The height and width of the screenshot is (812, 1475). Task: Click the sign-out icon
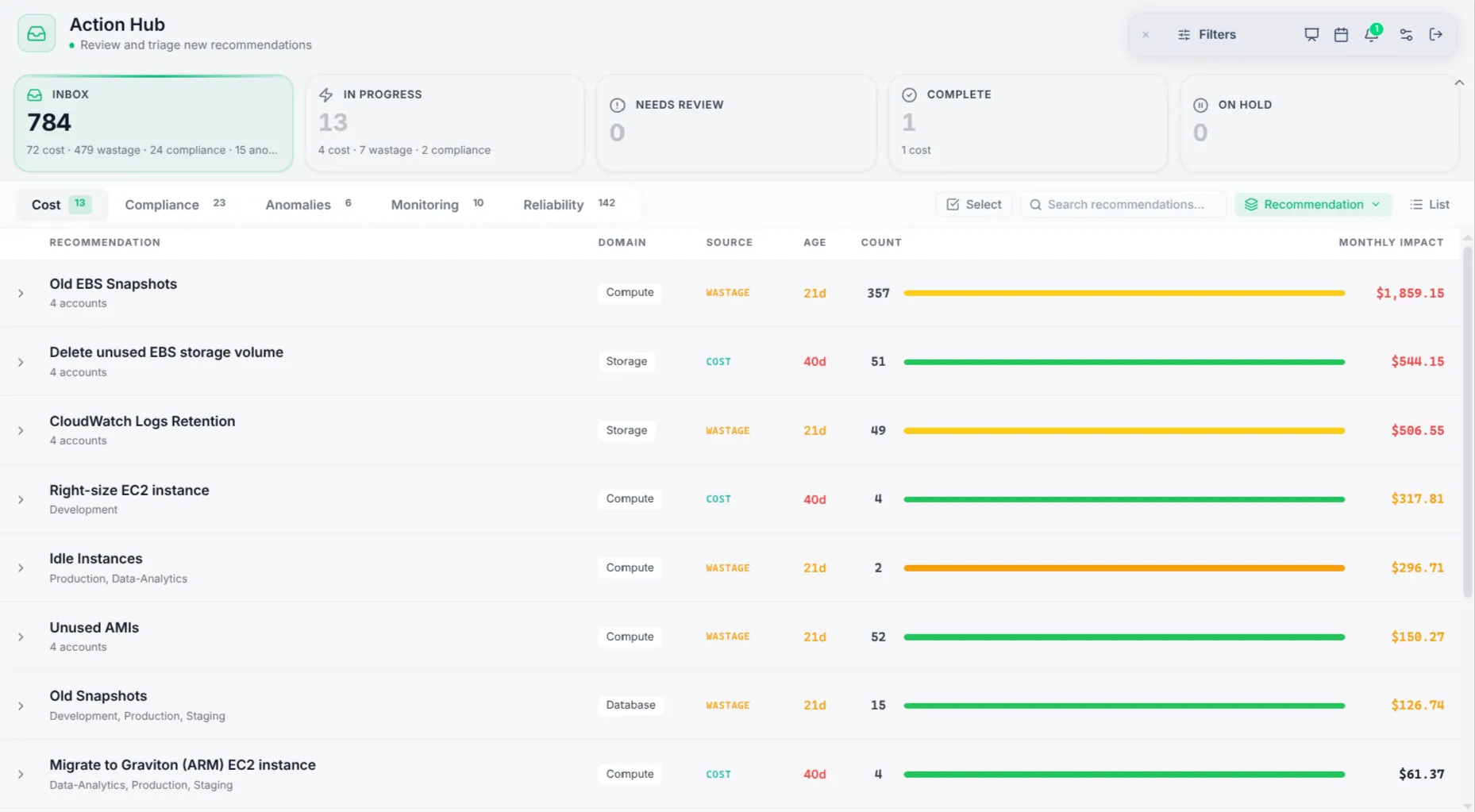tap(1435, 35)
